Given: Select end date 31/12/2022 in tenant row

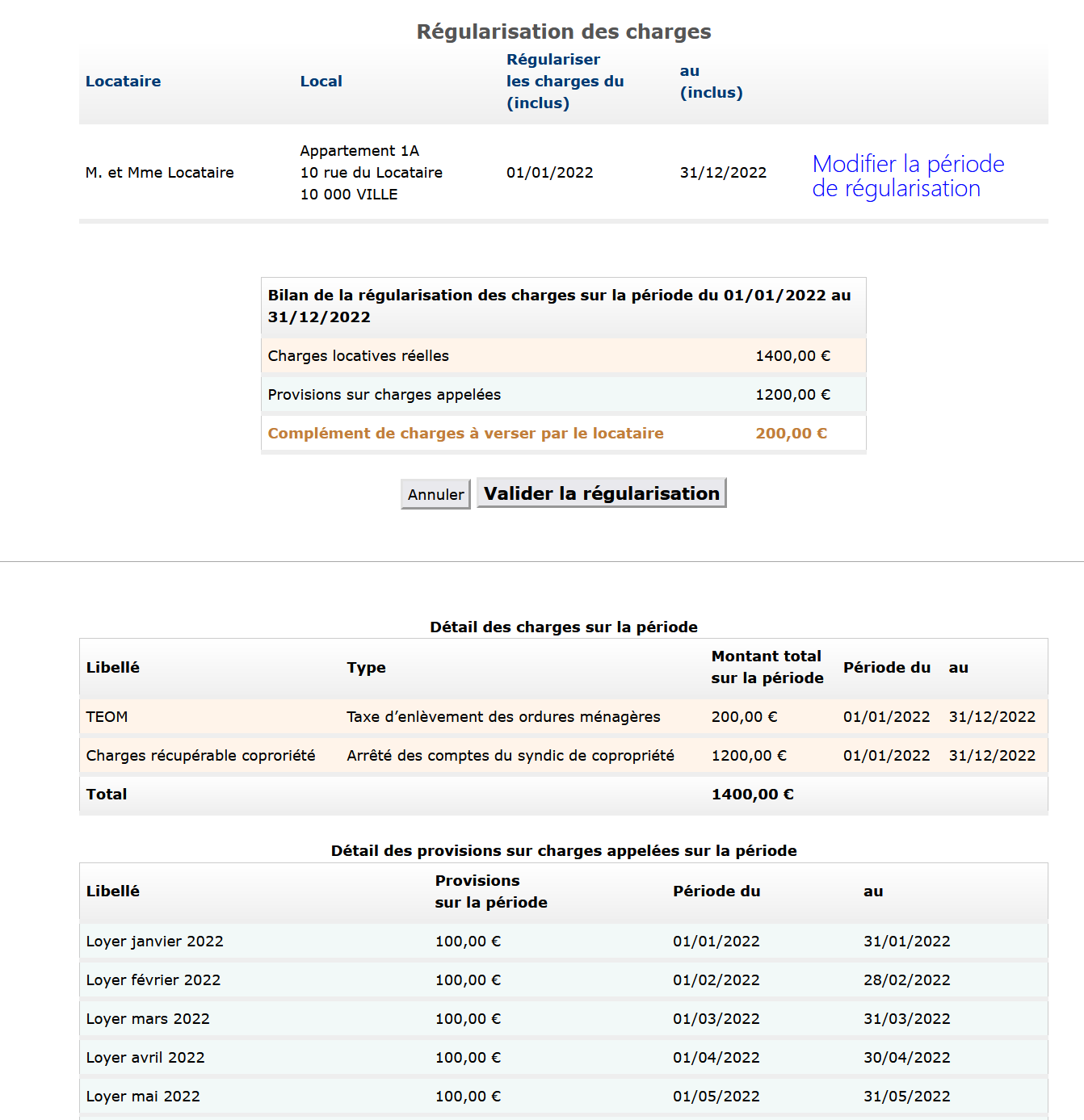Looking at the screenshot, I should click(x=724, y=173).
